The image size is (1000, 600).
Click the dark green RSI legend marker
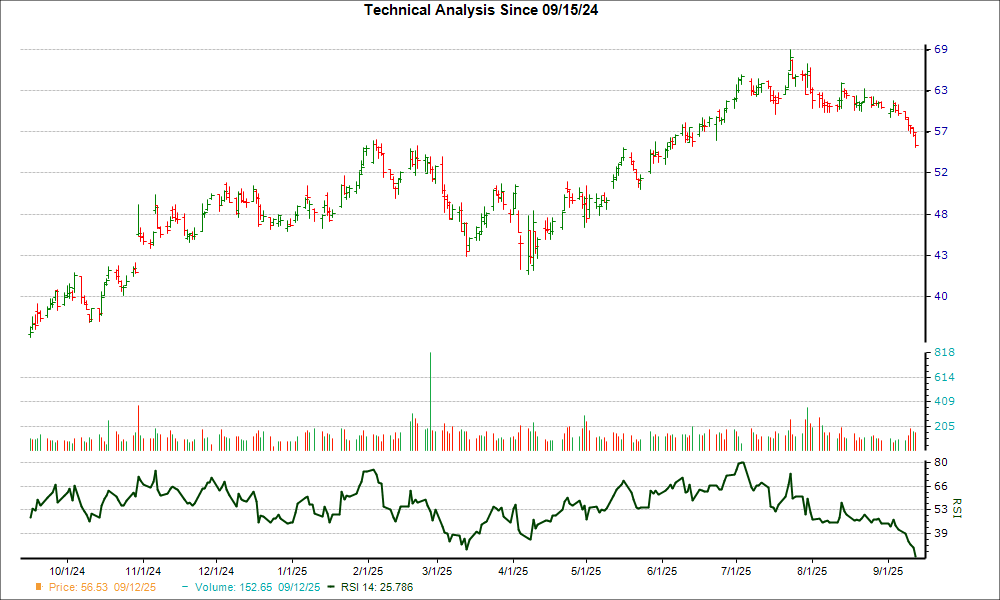[330, 587]
